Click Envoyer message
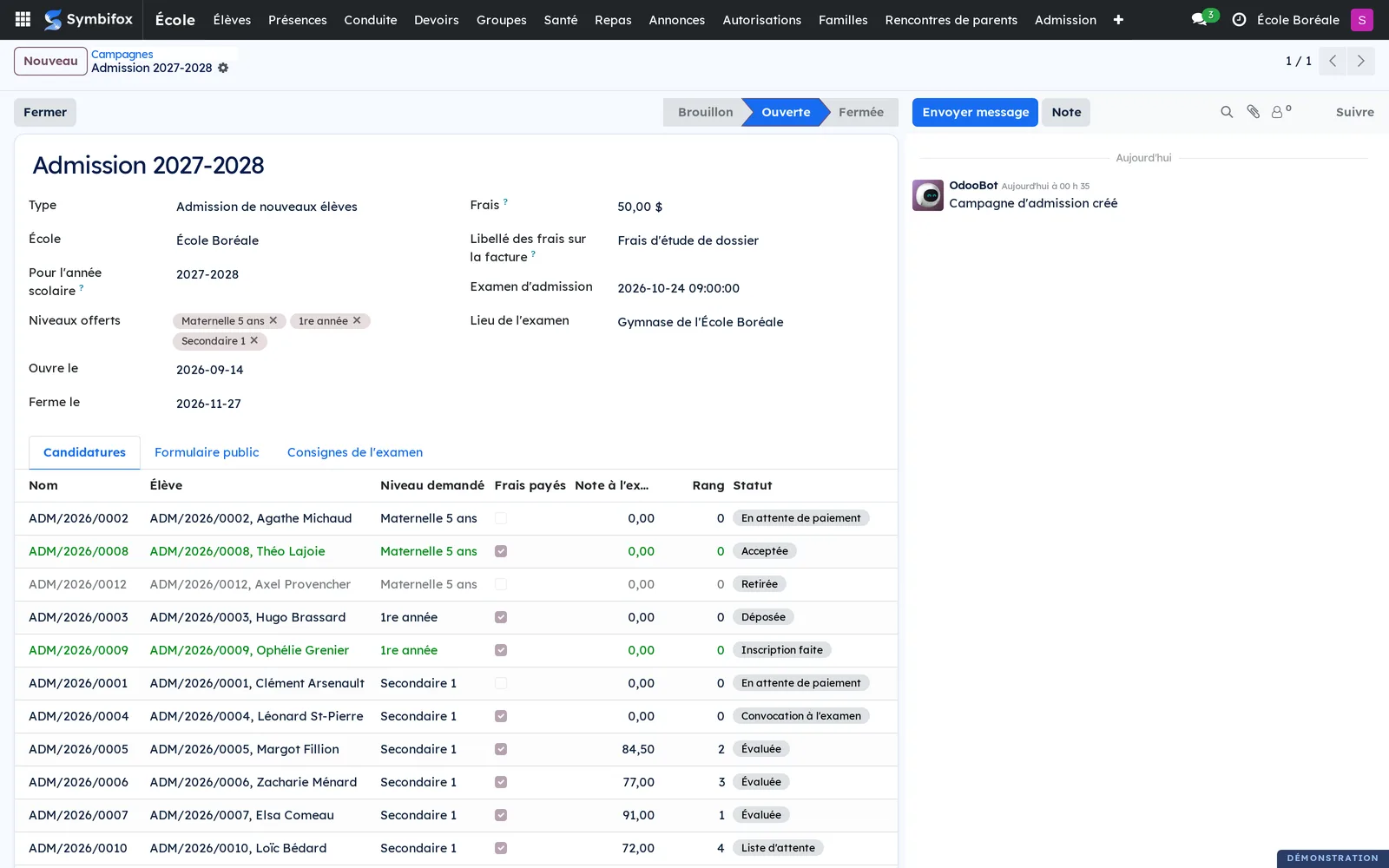 tap(975, 112)
